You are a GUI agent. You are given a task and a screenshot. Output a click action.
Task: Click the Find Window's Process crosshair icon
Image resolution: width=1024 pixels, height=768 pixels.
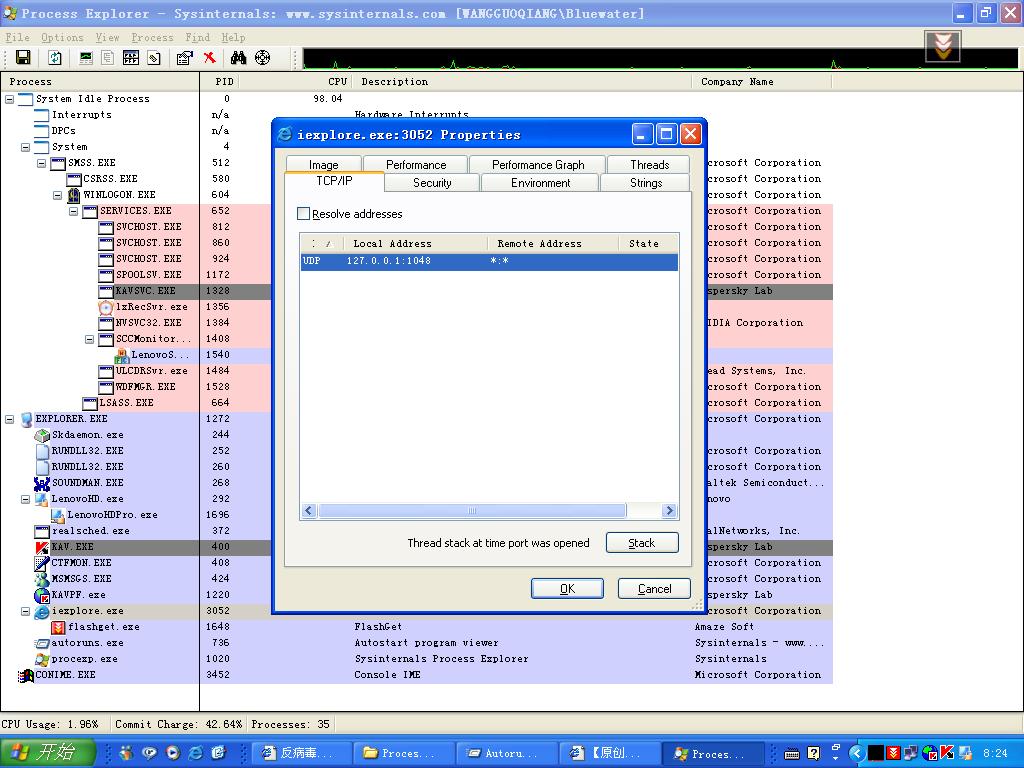[263, 58]
